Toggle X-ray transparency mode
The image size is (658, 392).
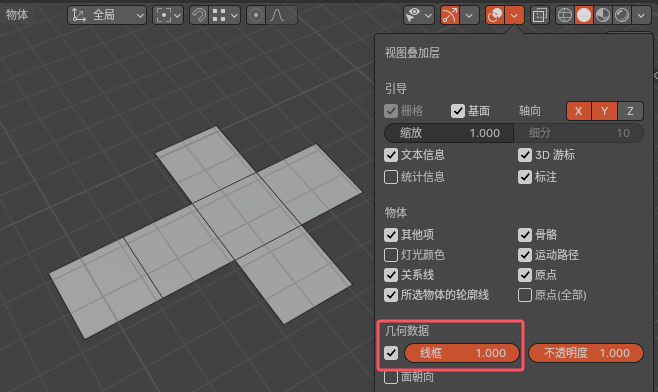(x=539, y=16)
